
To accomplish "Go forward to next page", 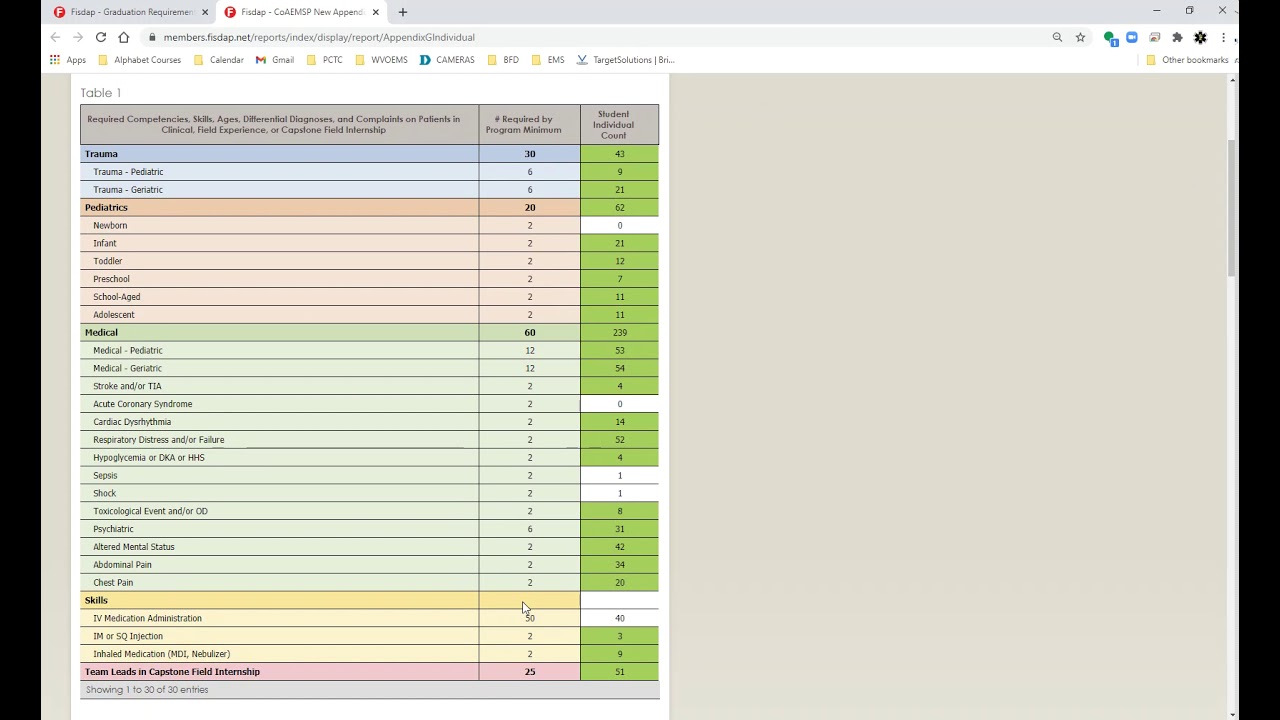I will click(78, 37).
